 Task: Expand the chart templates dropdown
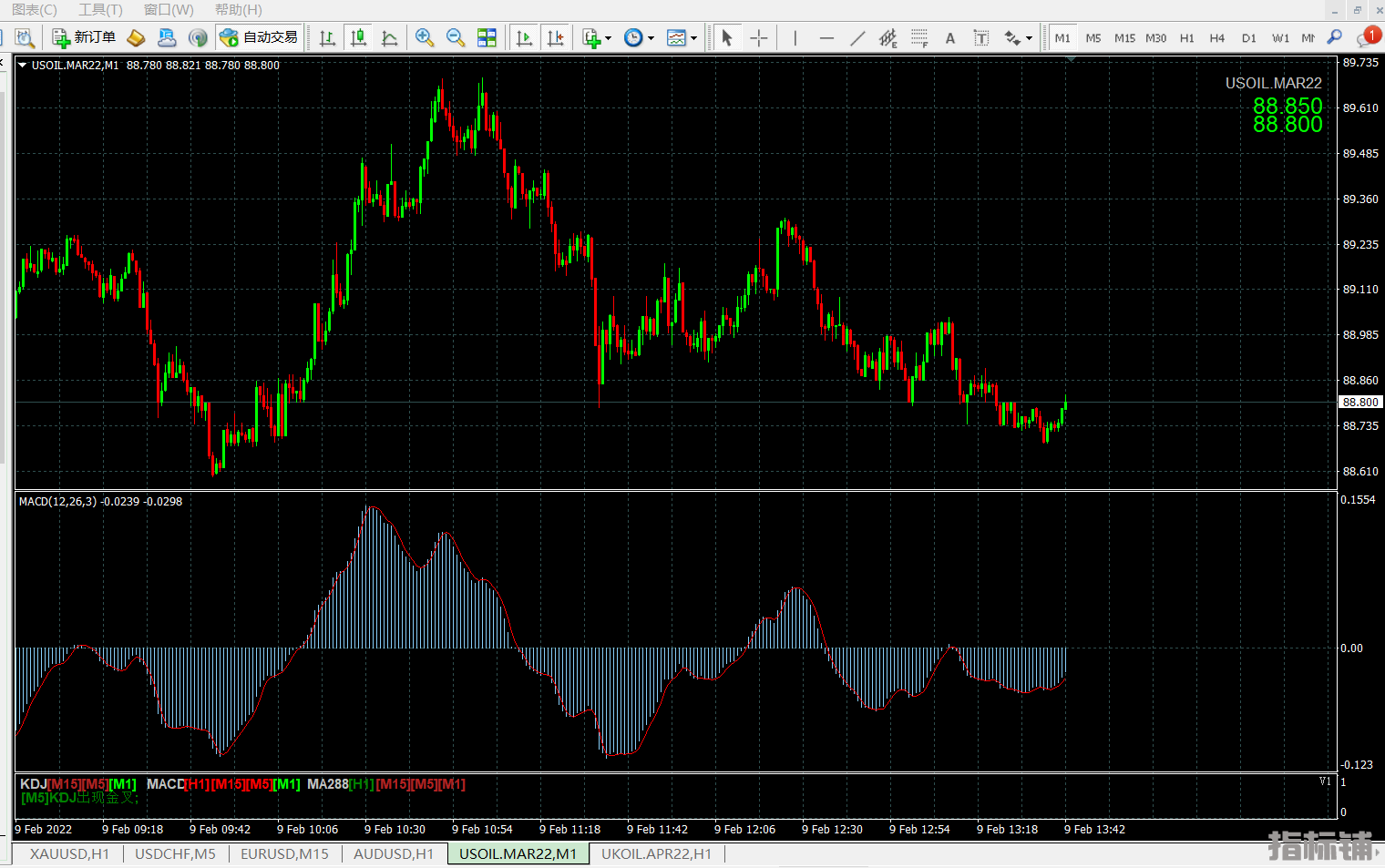(693, 38)
